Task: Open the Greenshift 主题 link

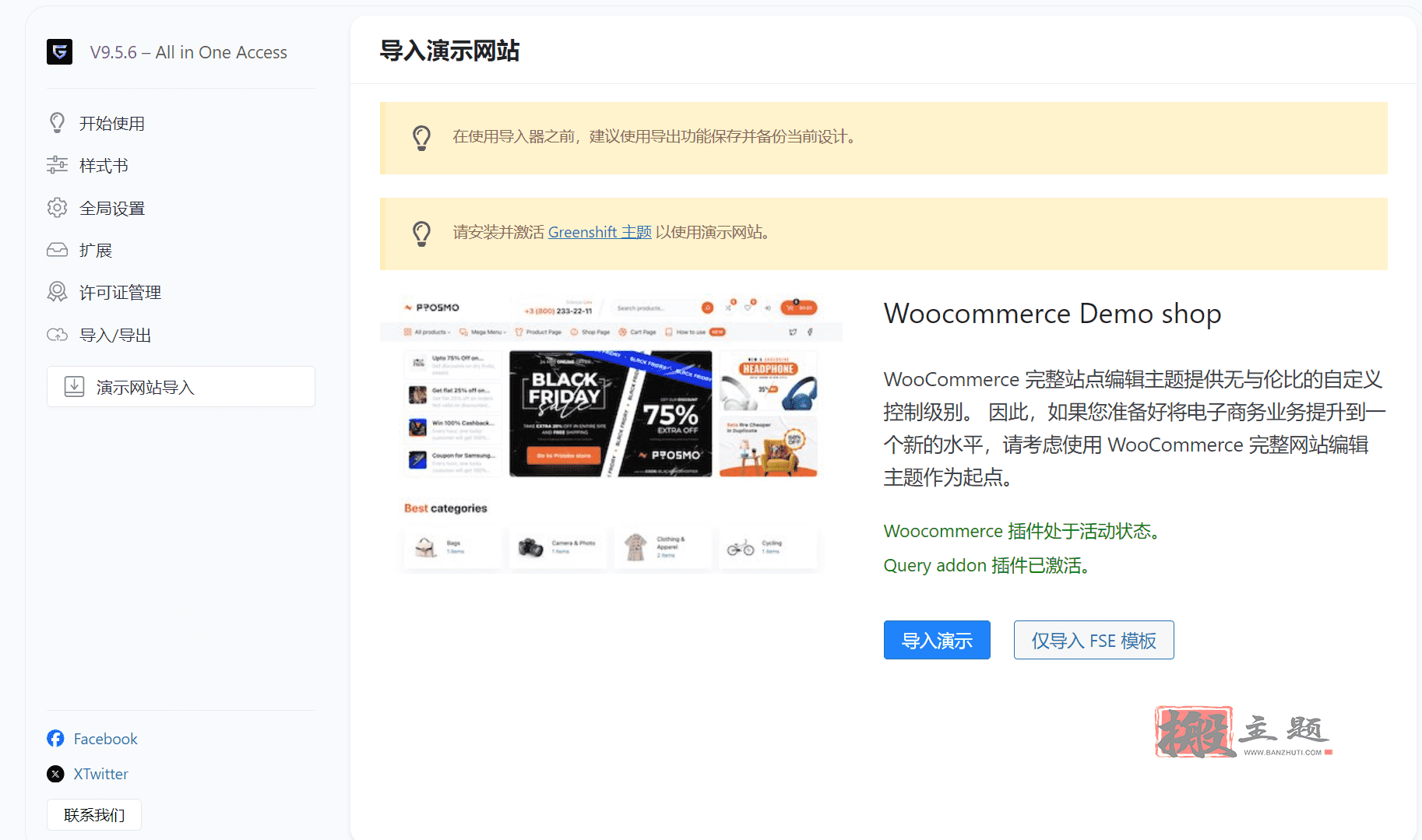Action: 600,232
